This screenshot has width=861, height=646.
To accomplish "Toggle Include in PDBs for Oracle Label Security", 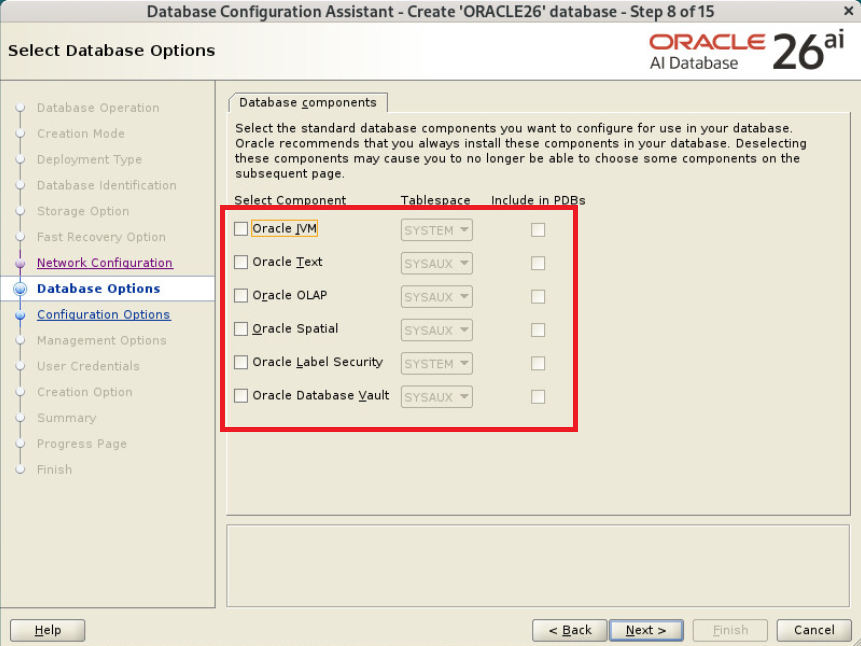I will [x=538, y=363].
